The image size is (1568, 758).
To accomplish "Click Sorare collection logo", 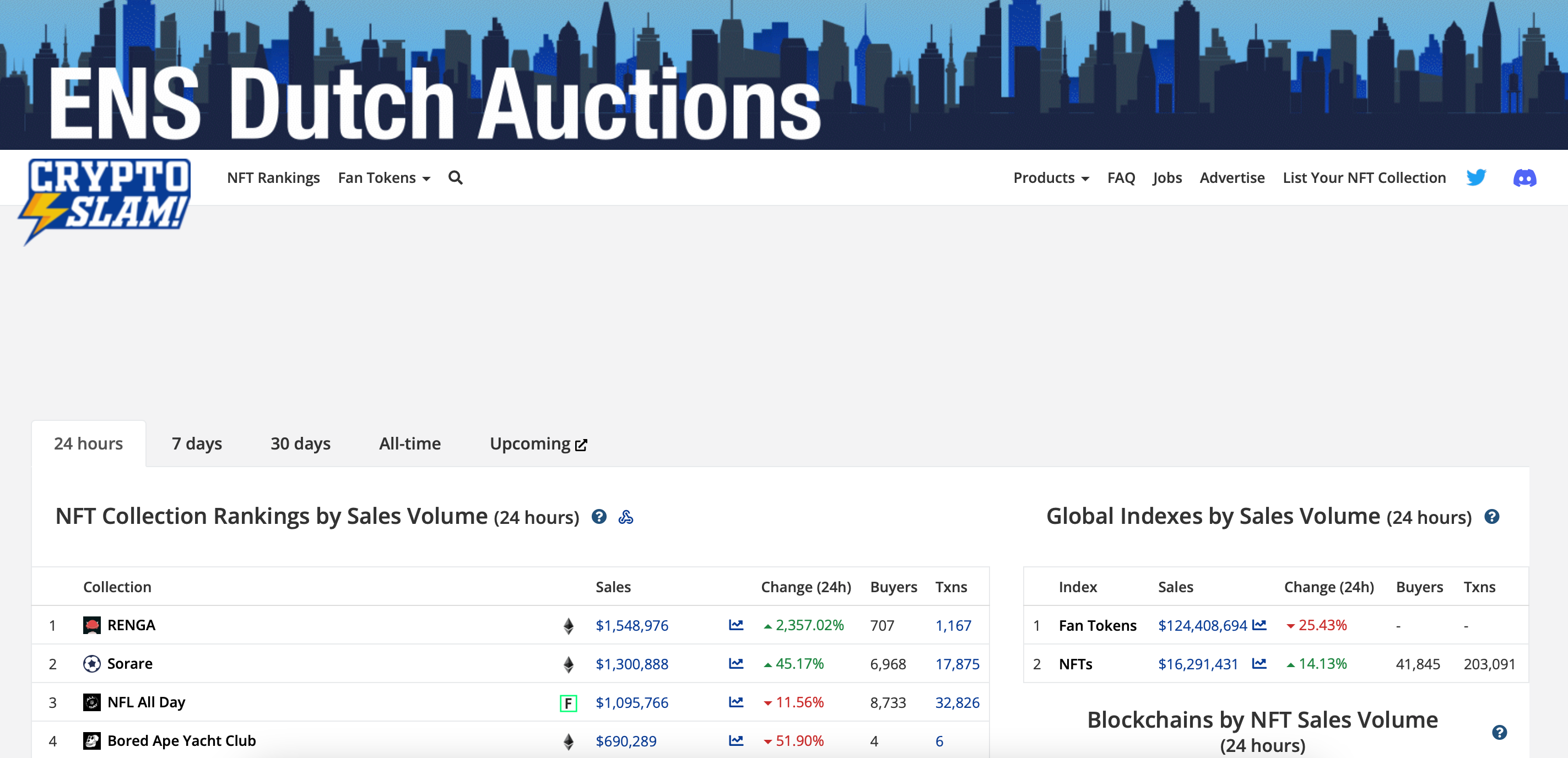I will click(x=92, y=664).
